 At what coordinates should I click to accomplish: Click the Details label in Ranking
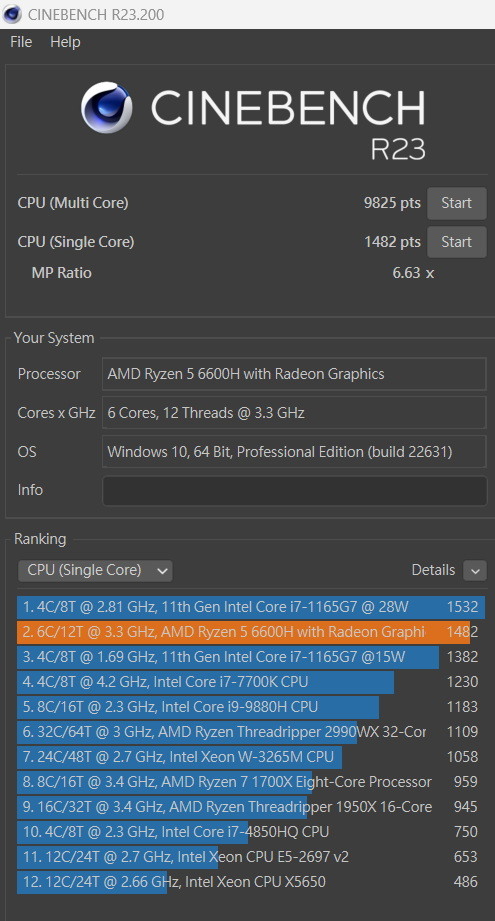click(433, 570)
